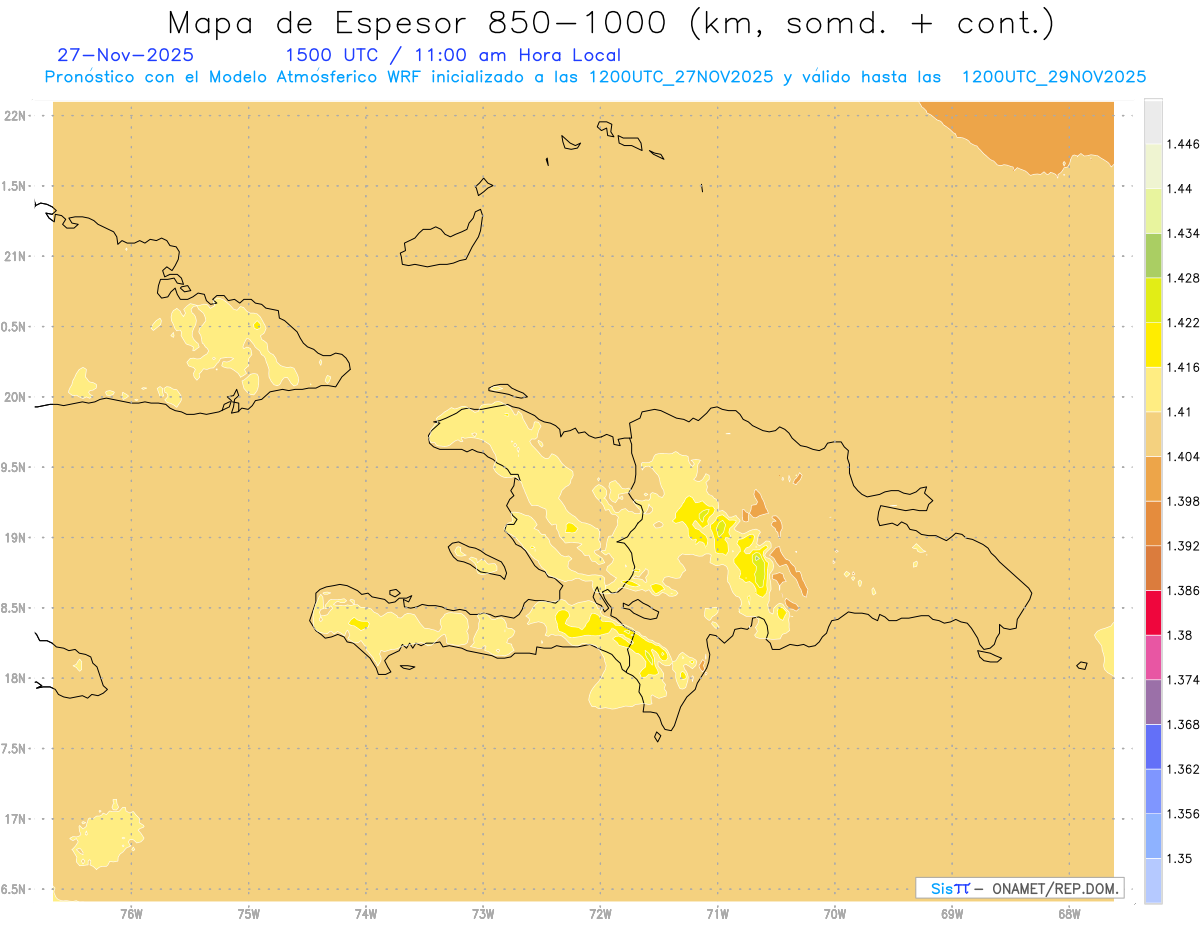The image size is (1200, 927).
Task: Click the dark blue segment between 1.362 and 1.368
Action: pos(1153,747)
